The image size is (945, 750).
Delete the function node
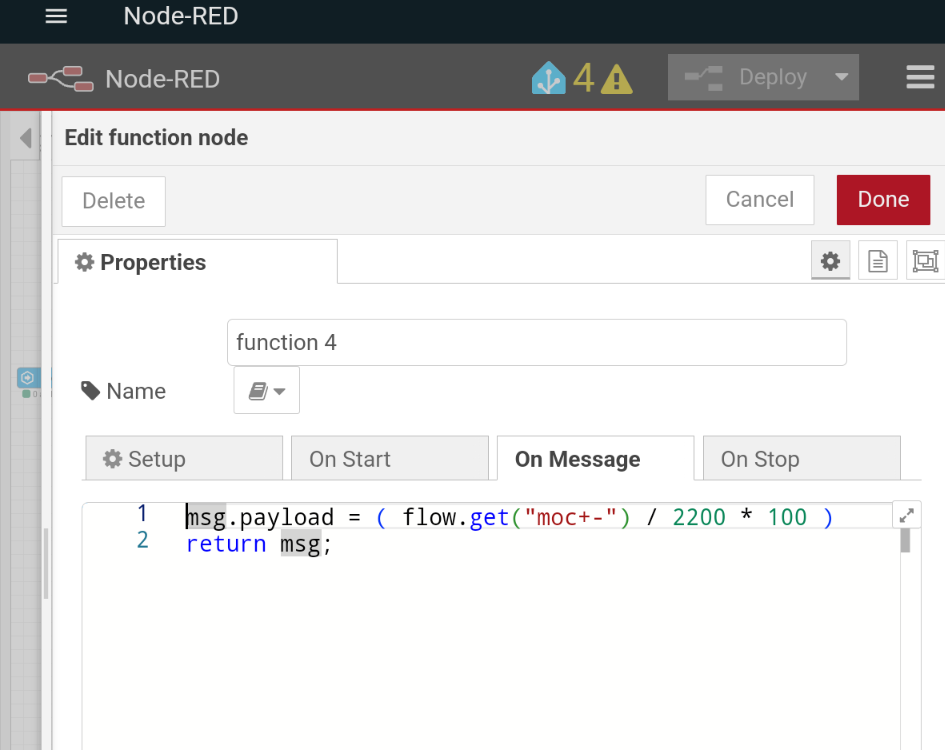[113, 201]
